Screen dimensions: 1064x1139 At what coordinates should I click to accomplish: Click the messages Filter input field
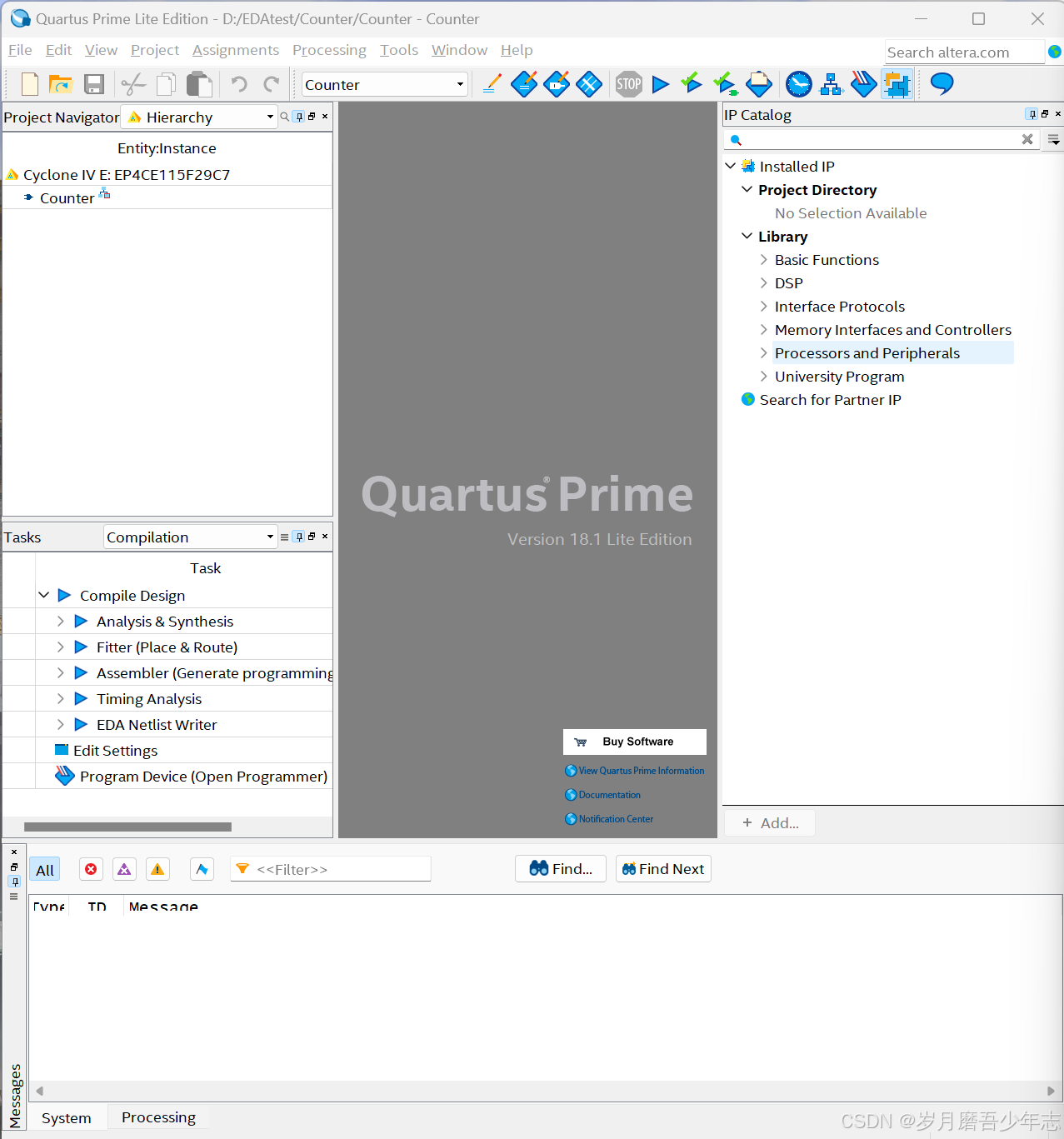click(330, 869)
